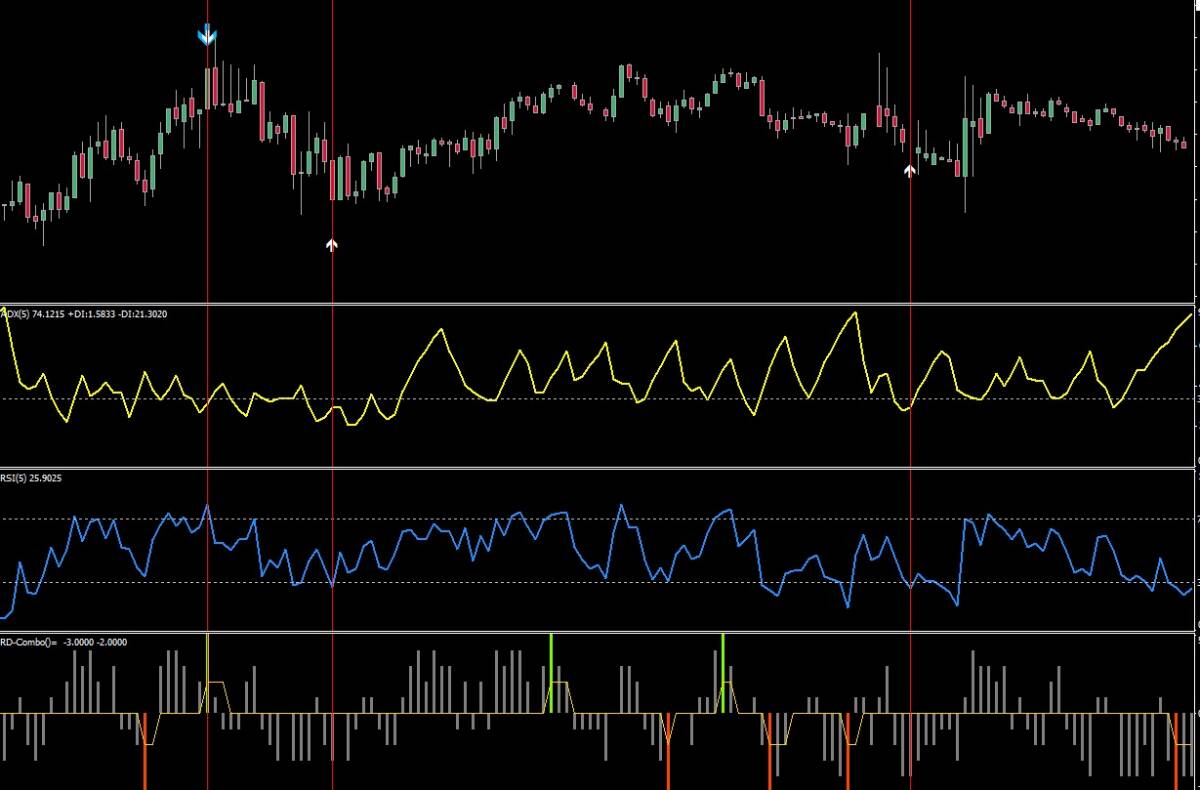
Task: Click the blue double-down sell arrow above candles
Action: (x=207, y=36)
